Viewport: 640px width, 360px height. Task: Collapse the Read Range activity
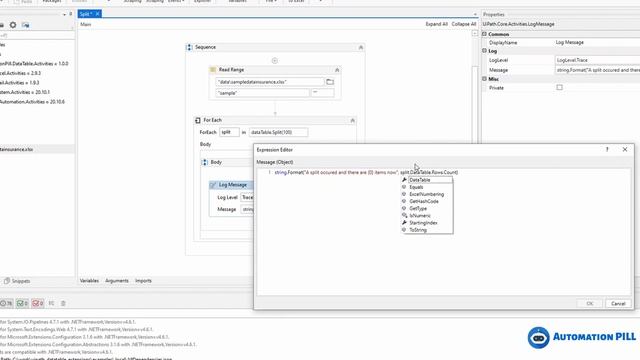[337, 70]
